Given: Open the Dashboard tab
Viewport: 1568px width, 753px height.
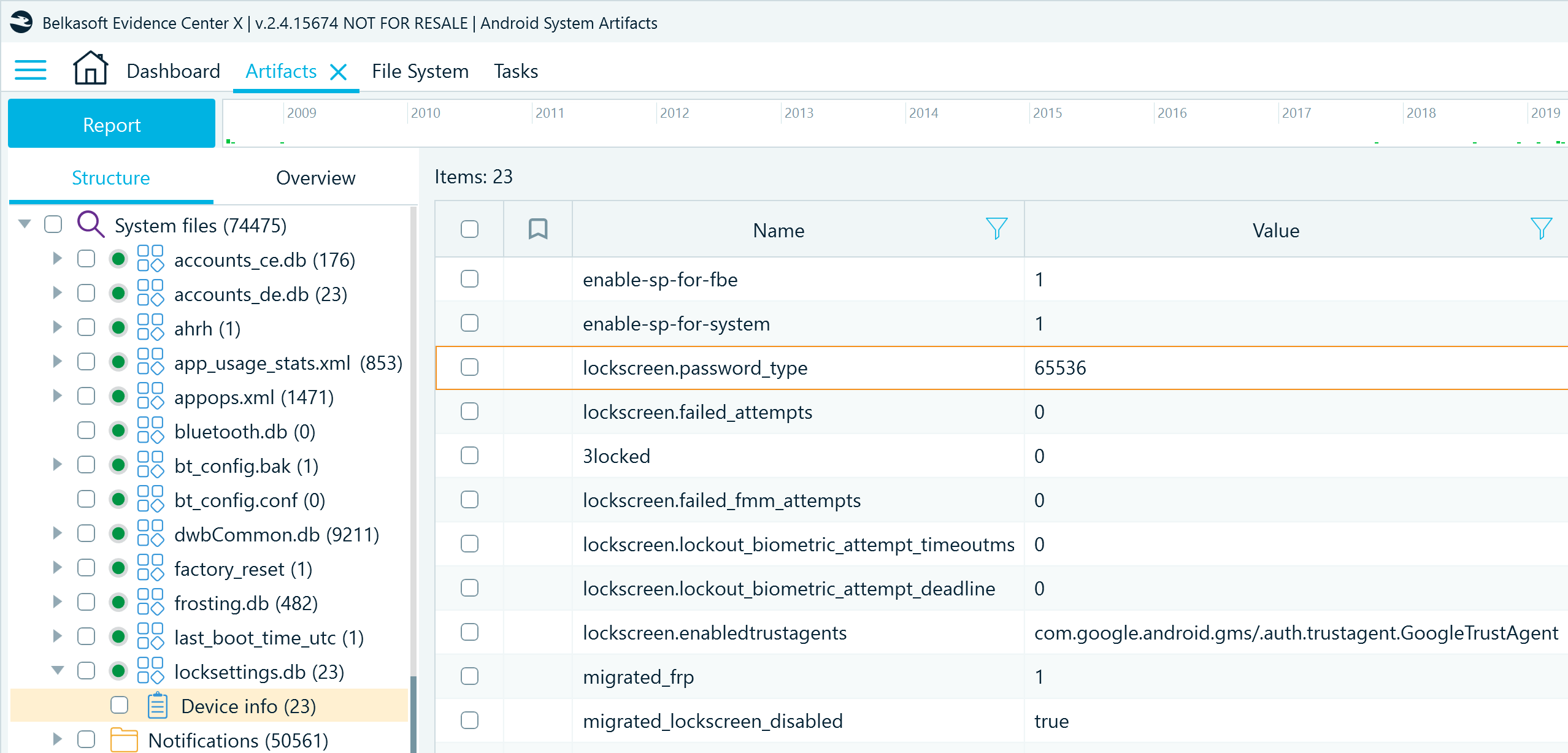Looking at the screenshot, I should 173,71.
